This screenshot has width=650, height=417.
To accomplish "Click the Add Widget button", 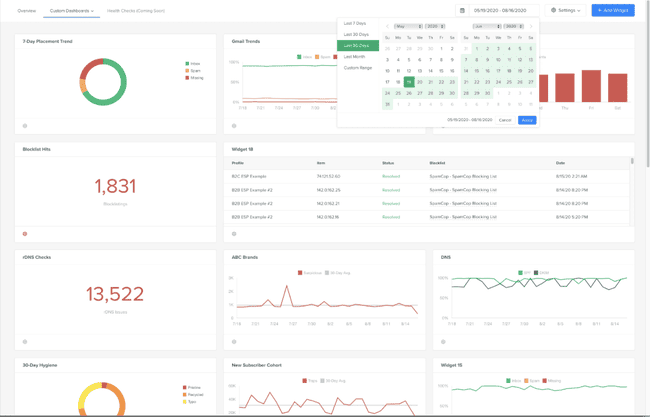I will (612, 10).
